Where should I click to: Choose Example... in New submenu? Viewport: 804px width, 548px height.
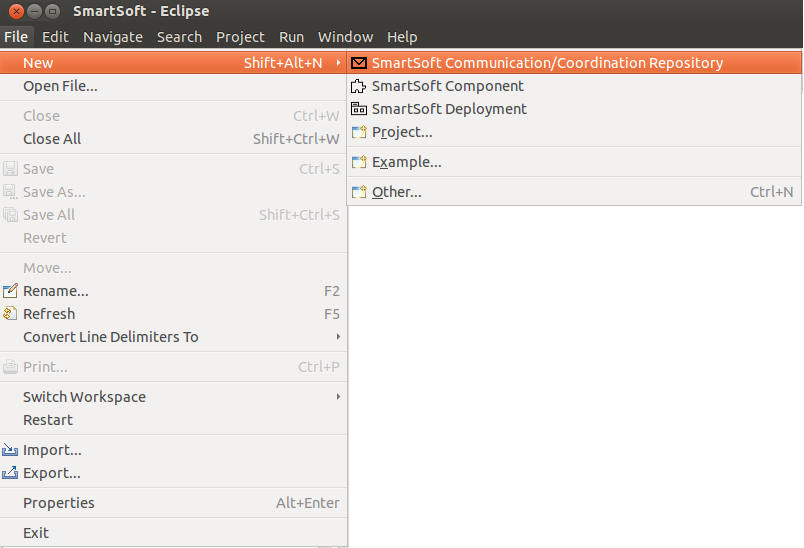click(x=574, y=162)
